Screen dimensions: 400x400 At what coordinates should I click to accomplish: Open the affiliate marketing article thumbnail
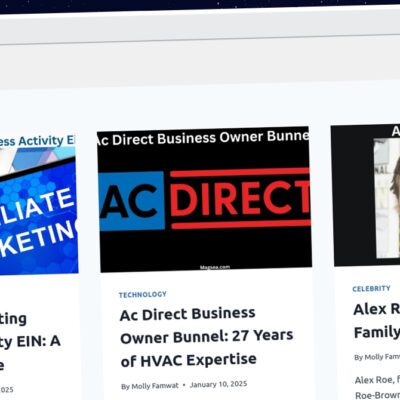(38, 204)
